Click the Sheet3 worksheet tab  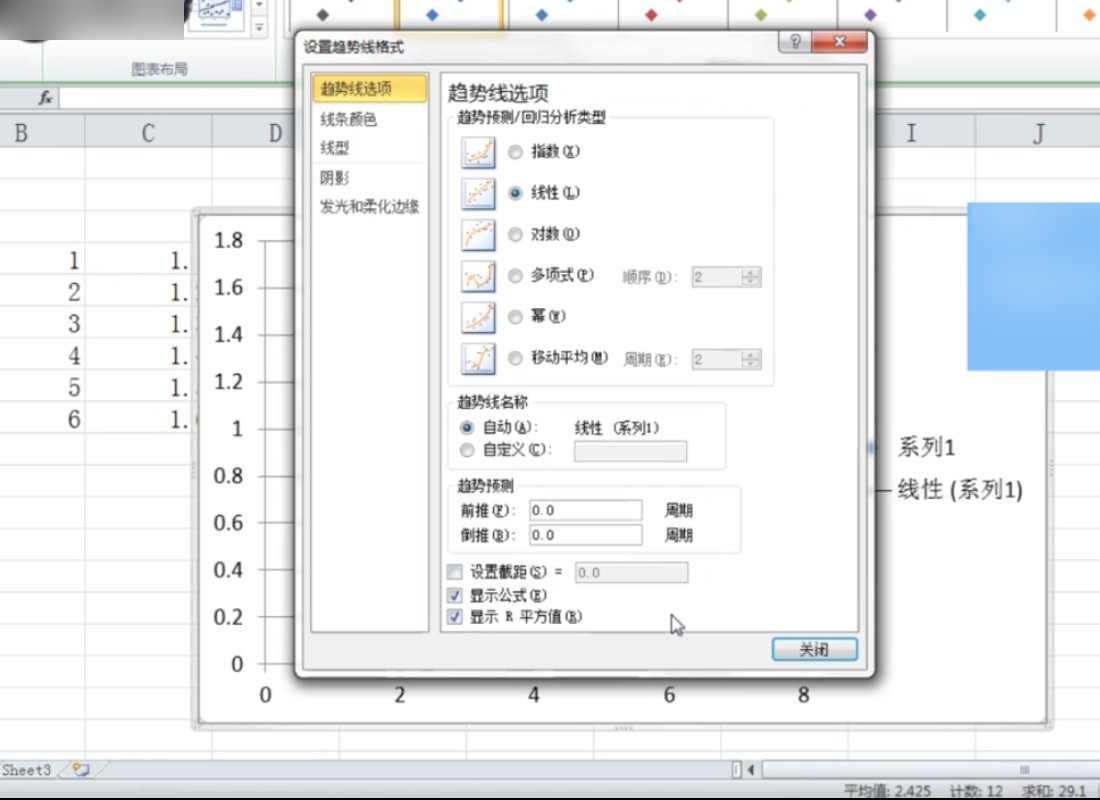(25, 770)
